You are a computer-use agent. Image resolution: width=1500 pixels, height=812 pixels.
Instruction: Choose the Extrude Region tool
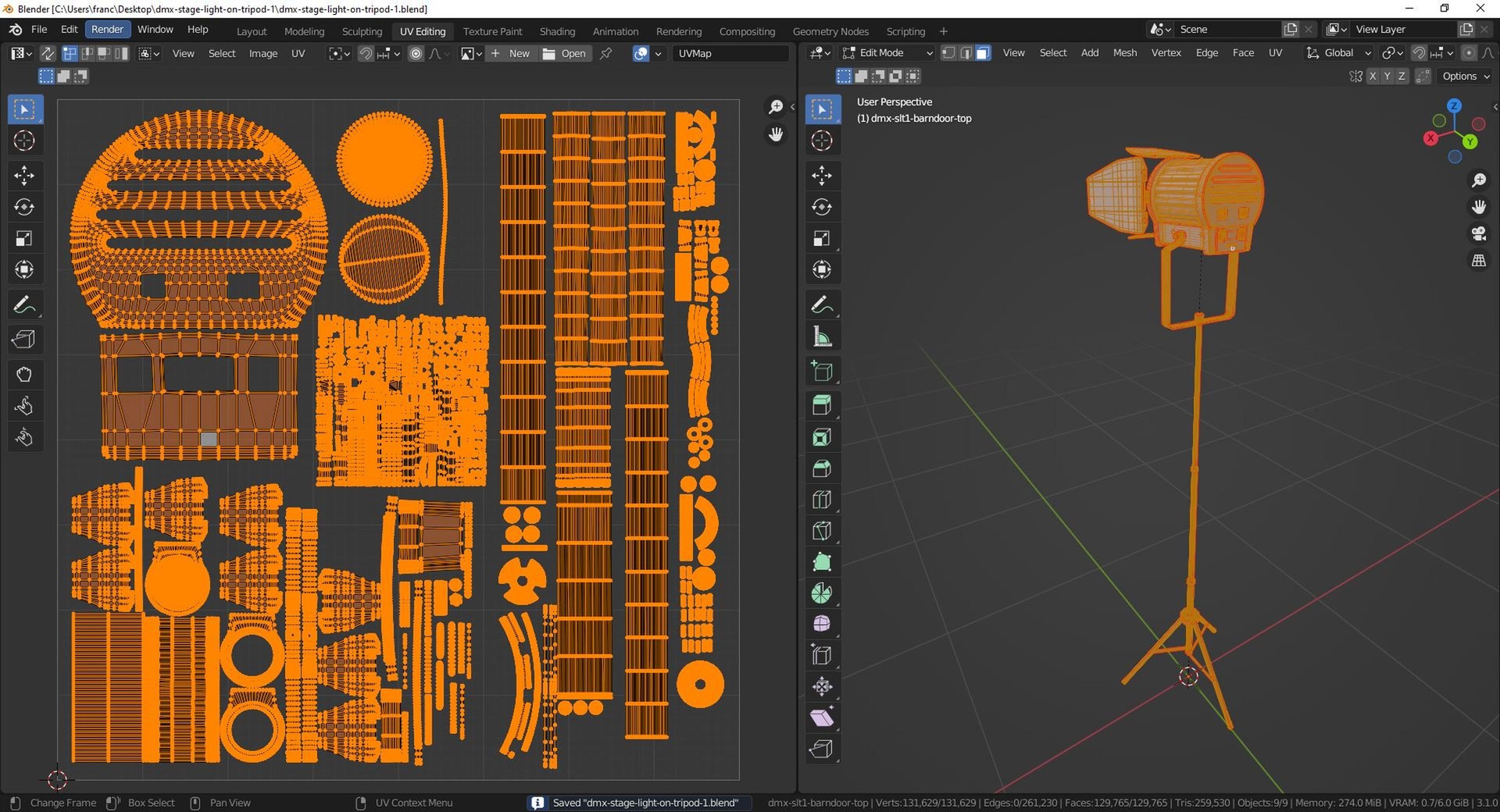pos(821,405)
